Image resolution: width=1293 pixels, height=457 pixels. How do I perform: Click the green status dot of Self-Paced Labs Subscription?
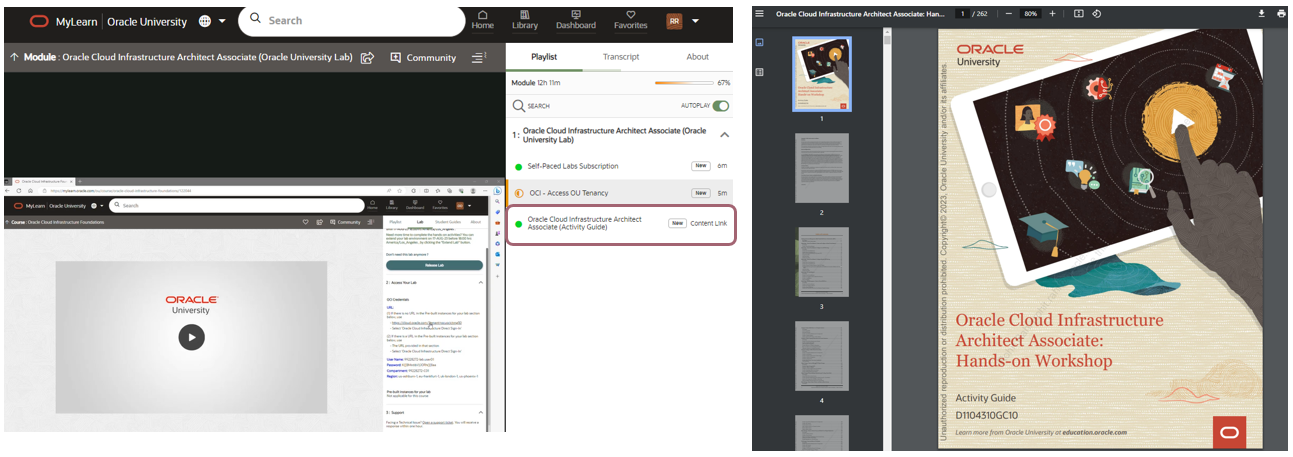point(518,167)
